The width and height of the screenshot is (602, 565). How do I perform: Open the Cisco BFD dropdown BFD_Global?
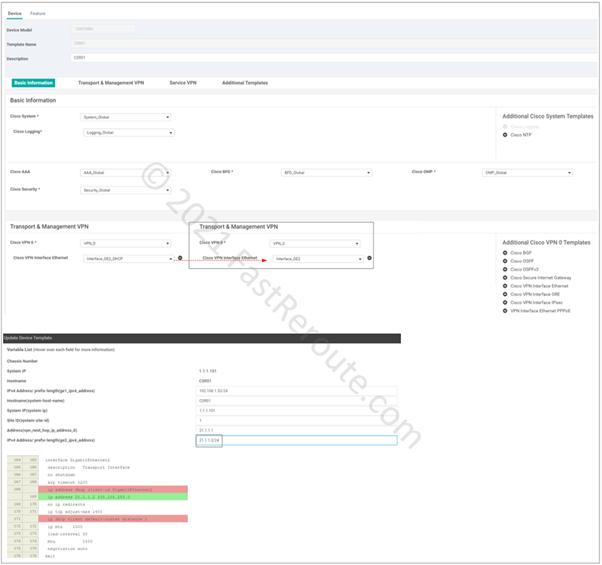click(326, 173)
